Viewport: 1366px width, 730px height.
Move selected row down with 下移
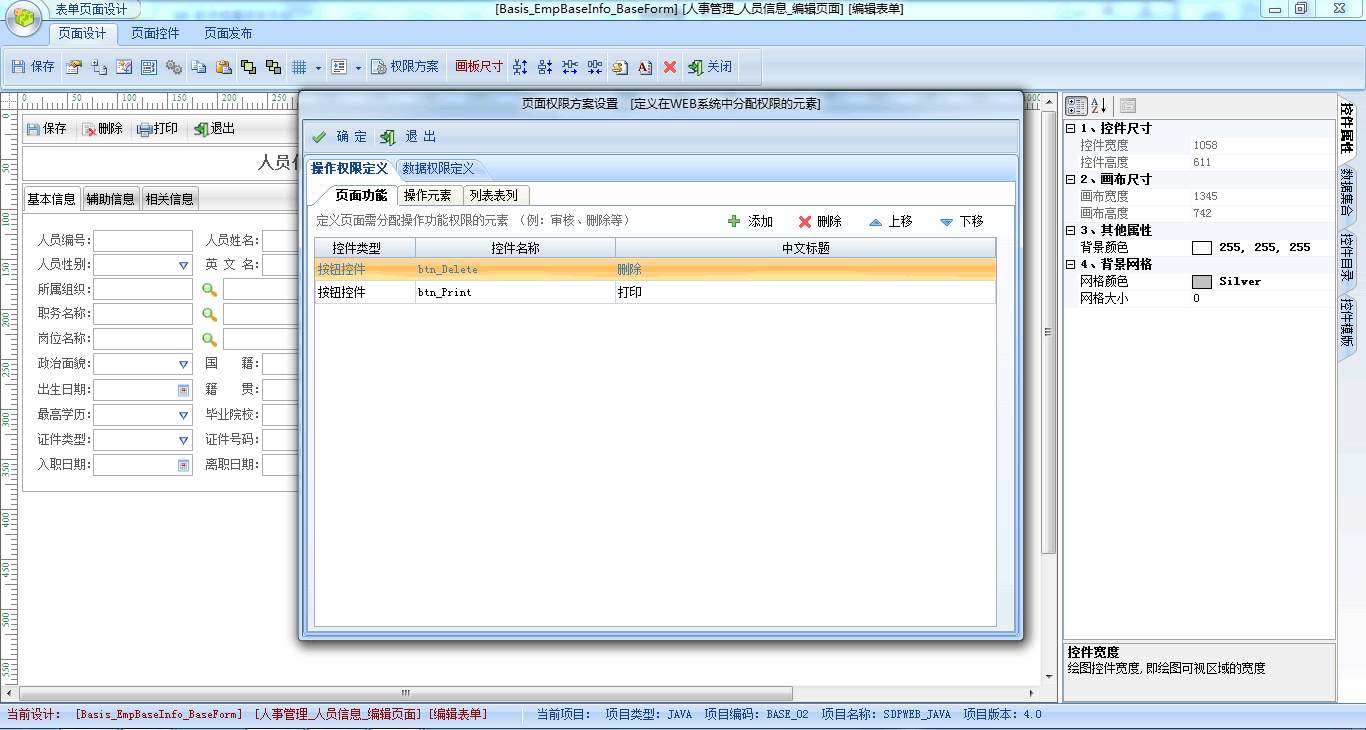point(962,221)
